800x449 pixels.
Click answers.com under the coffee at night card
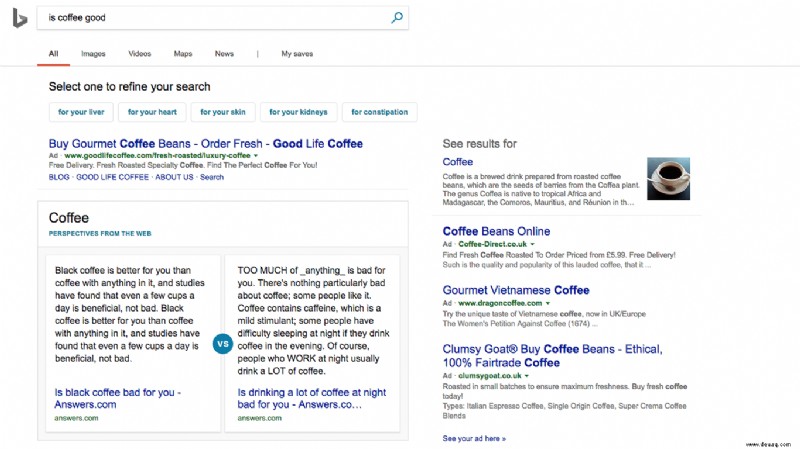coord(259,418)
